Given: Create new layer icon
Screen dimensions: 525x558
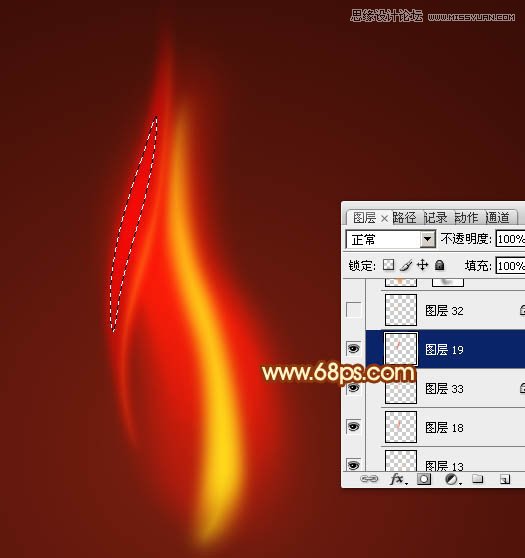Looking at the screenshot, I should [x=505, y=479].
